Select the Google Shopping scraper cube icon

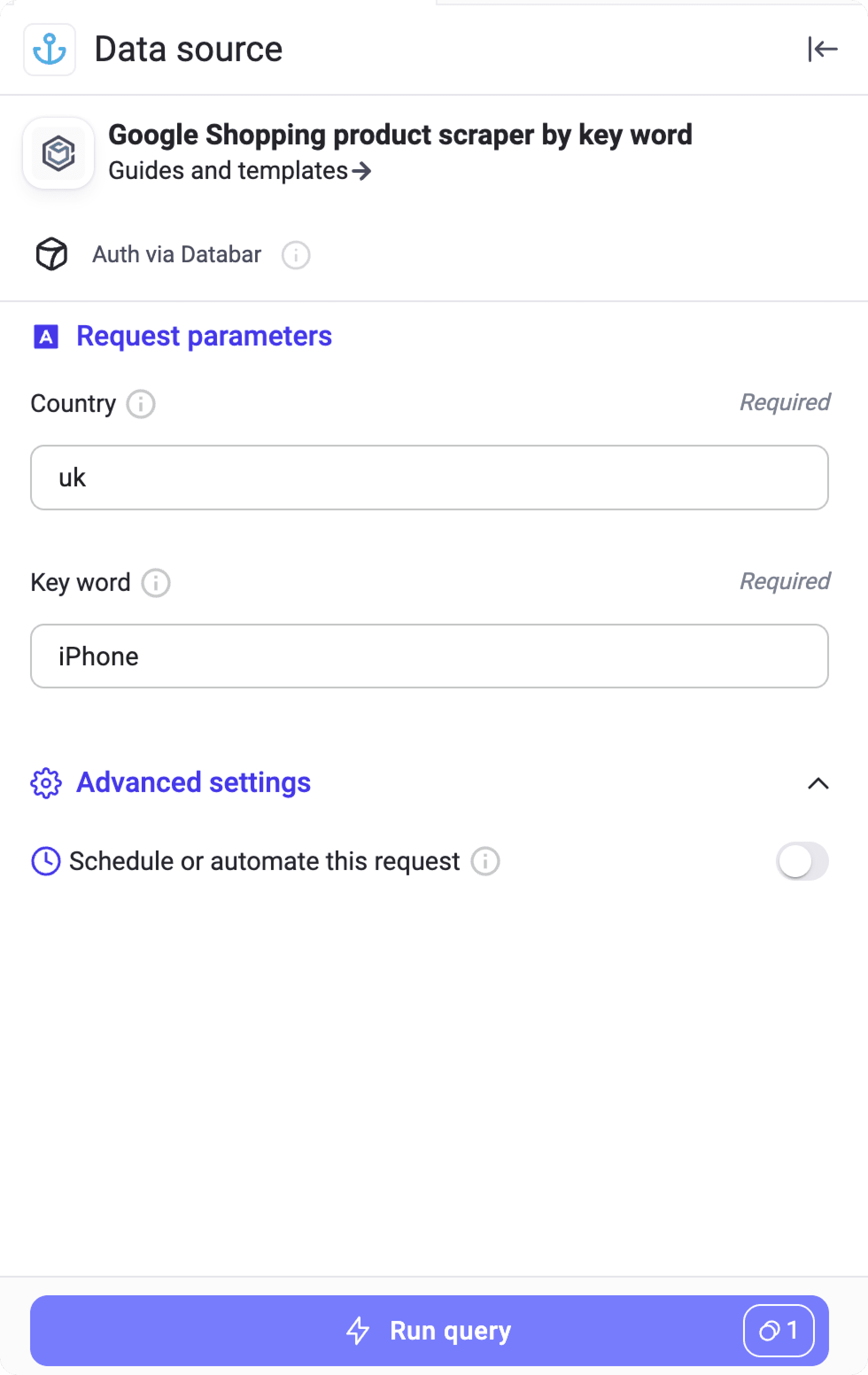tap(58, 153)
